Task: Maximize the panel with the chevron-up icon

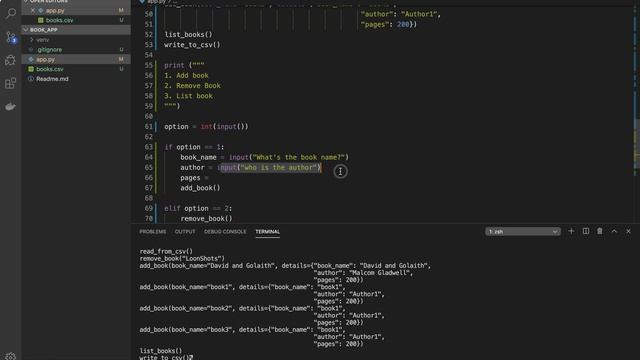Action: click(x=614, y=231)
